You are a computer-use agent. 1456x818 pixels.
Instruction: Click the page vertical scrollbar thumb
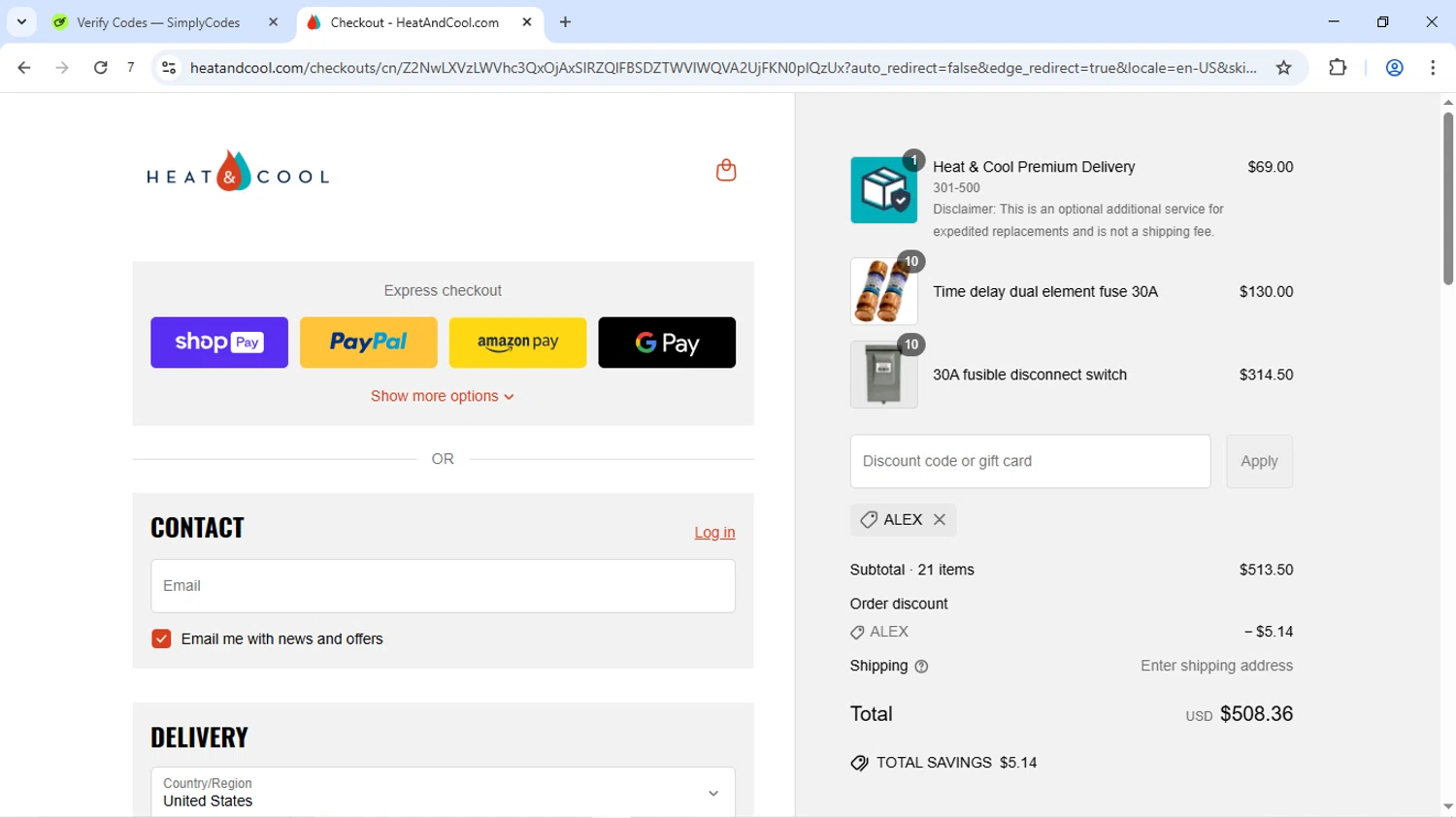(1447, 199)
